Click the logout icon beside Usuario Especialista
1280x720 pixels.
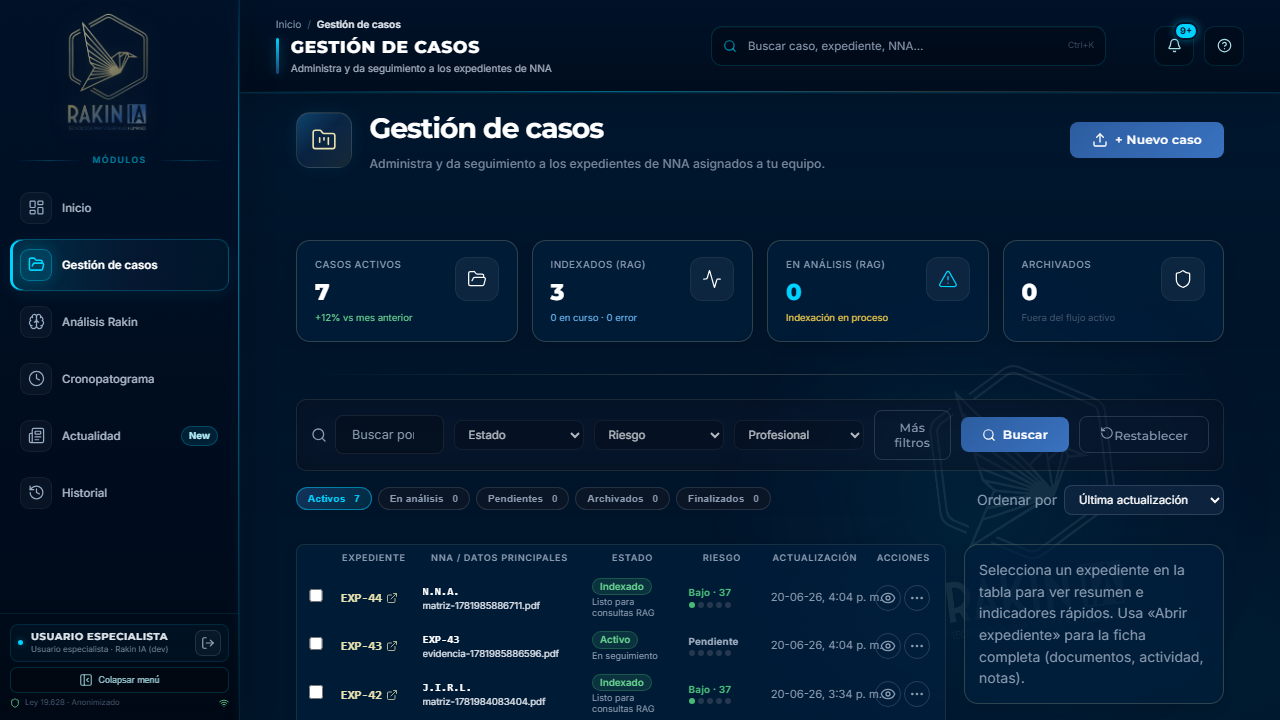pyautogui.click(x=208, y=643)
